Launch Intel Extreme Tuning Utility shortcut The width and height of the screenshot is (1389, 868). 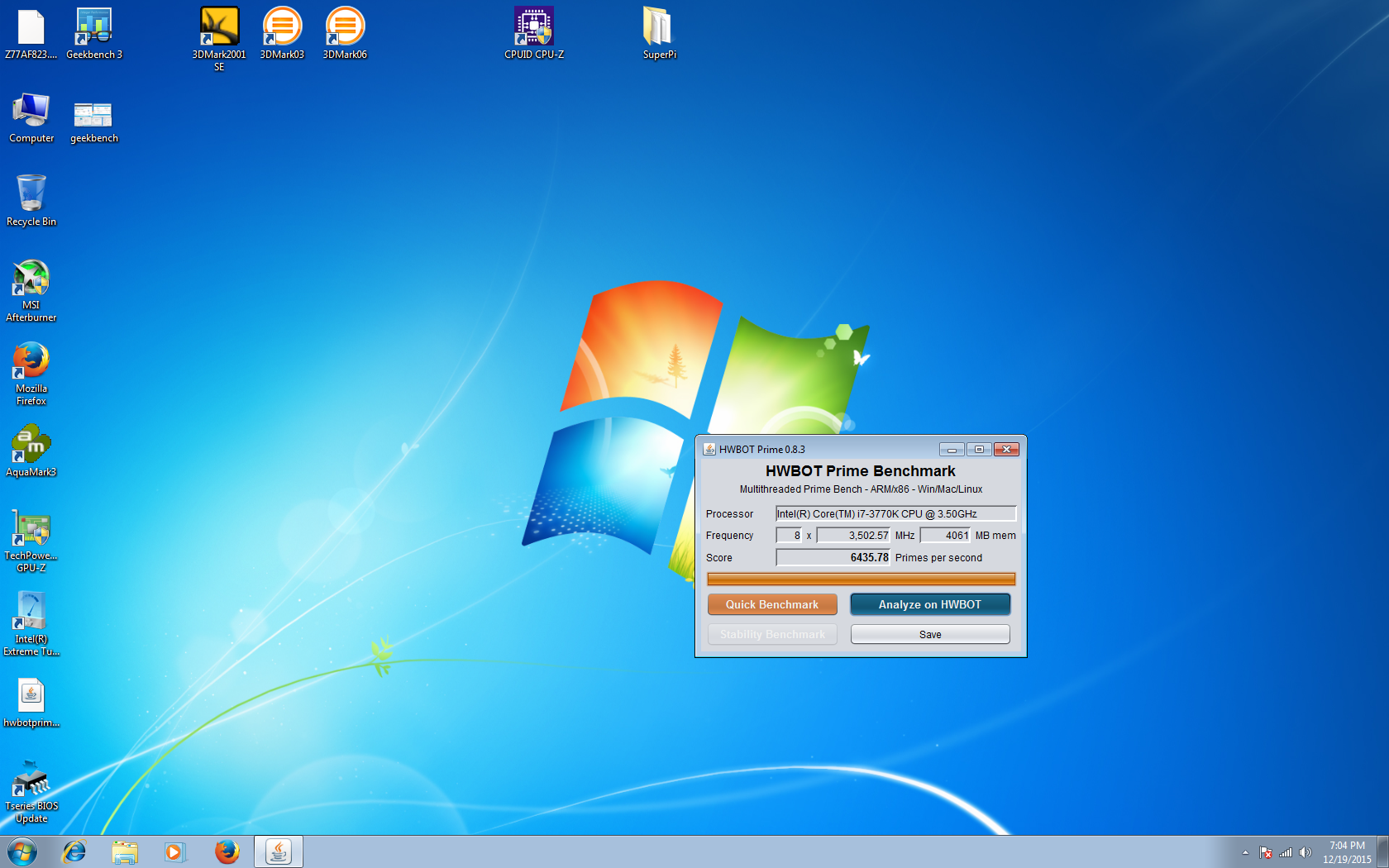coord(31,624)
